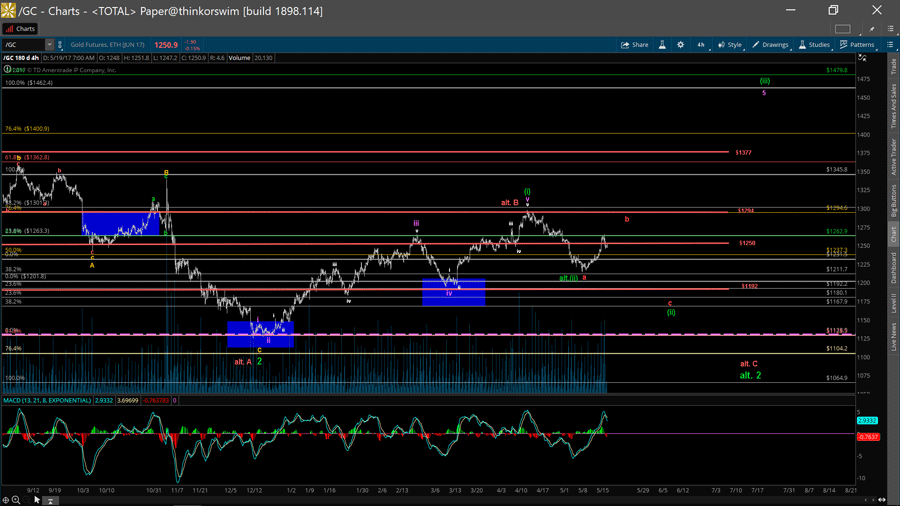Toggle the bottom drawer collapse button
The image size is (900, 506).
50,500
